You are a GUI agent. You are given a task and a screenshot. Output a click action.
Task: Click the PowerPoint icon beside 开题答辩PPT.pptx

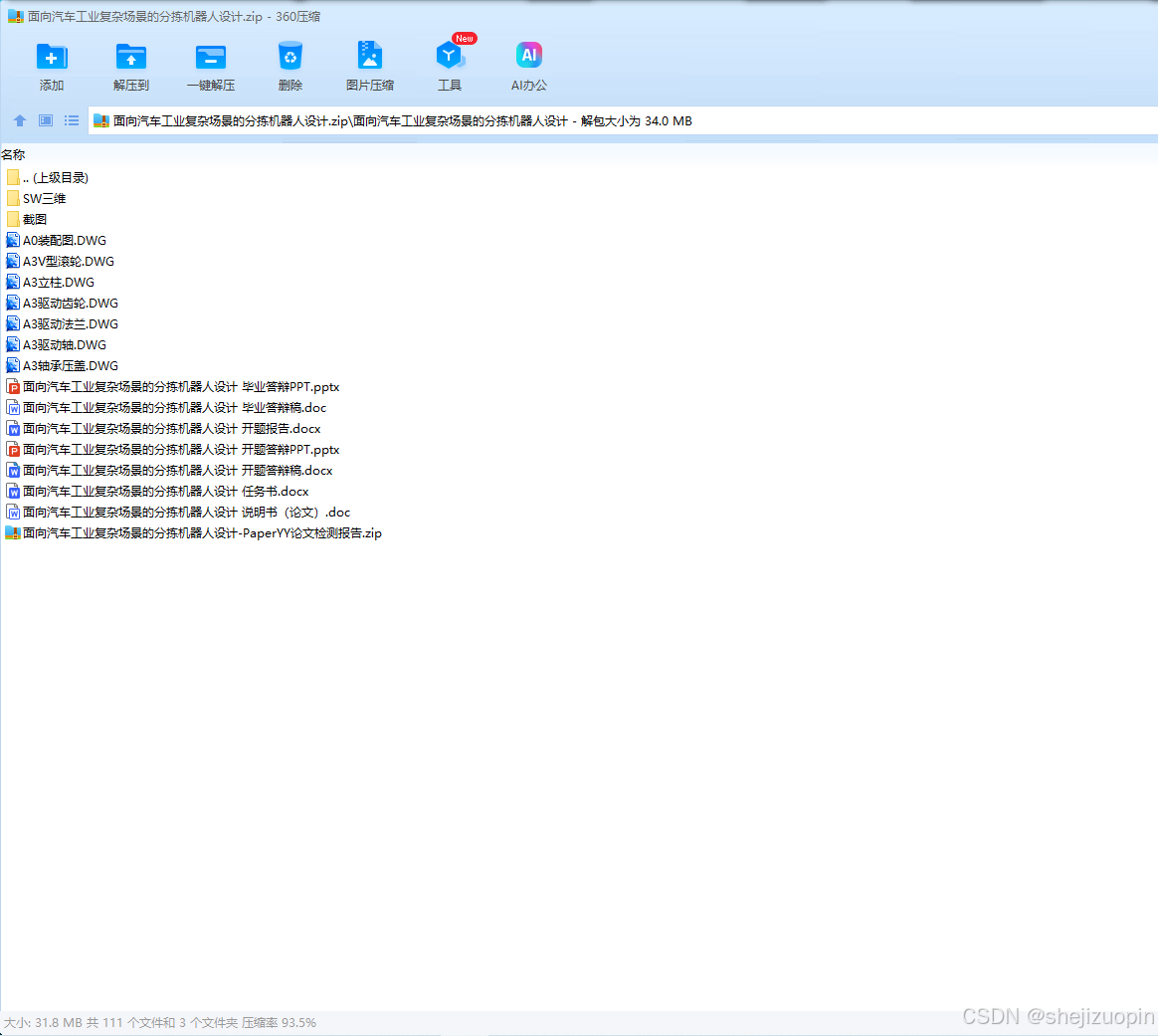coord(13,449)
